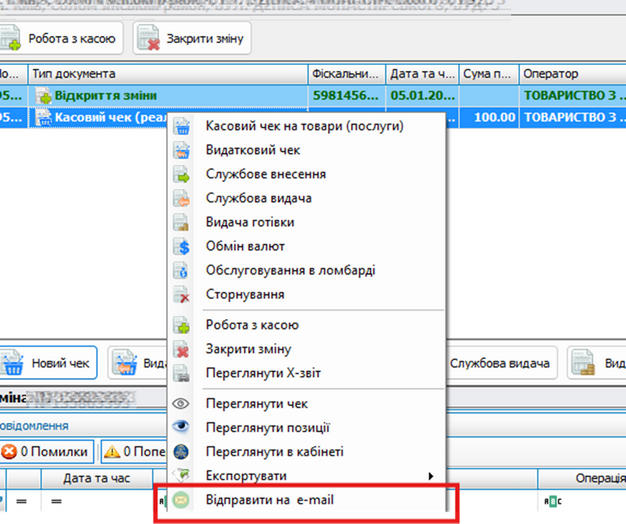Screen dimensions: 626x524
Task: Click the icon beside Переглянути X-звіт
Action: pos(182,374)
